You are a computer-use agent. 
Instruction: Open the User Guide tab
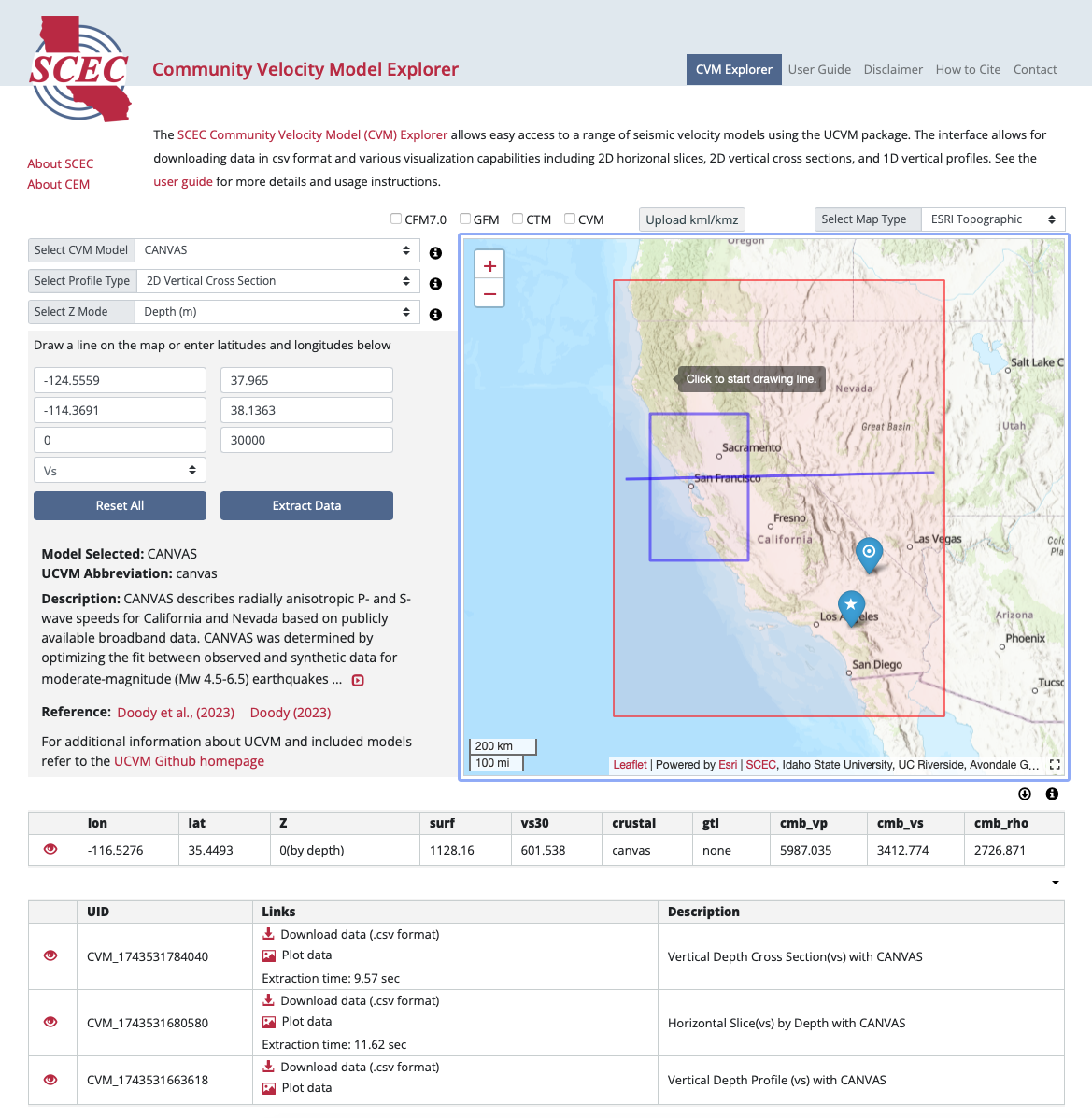point(819,70)
